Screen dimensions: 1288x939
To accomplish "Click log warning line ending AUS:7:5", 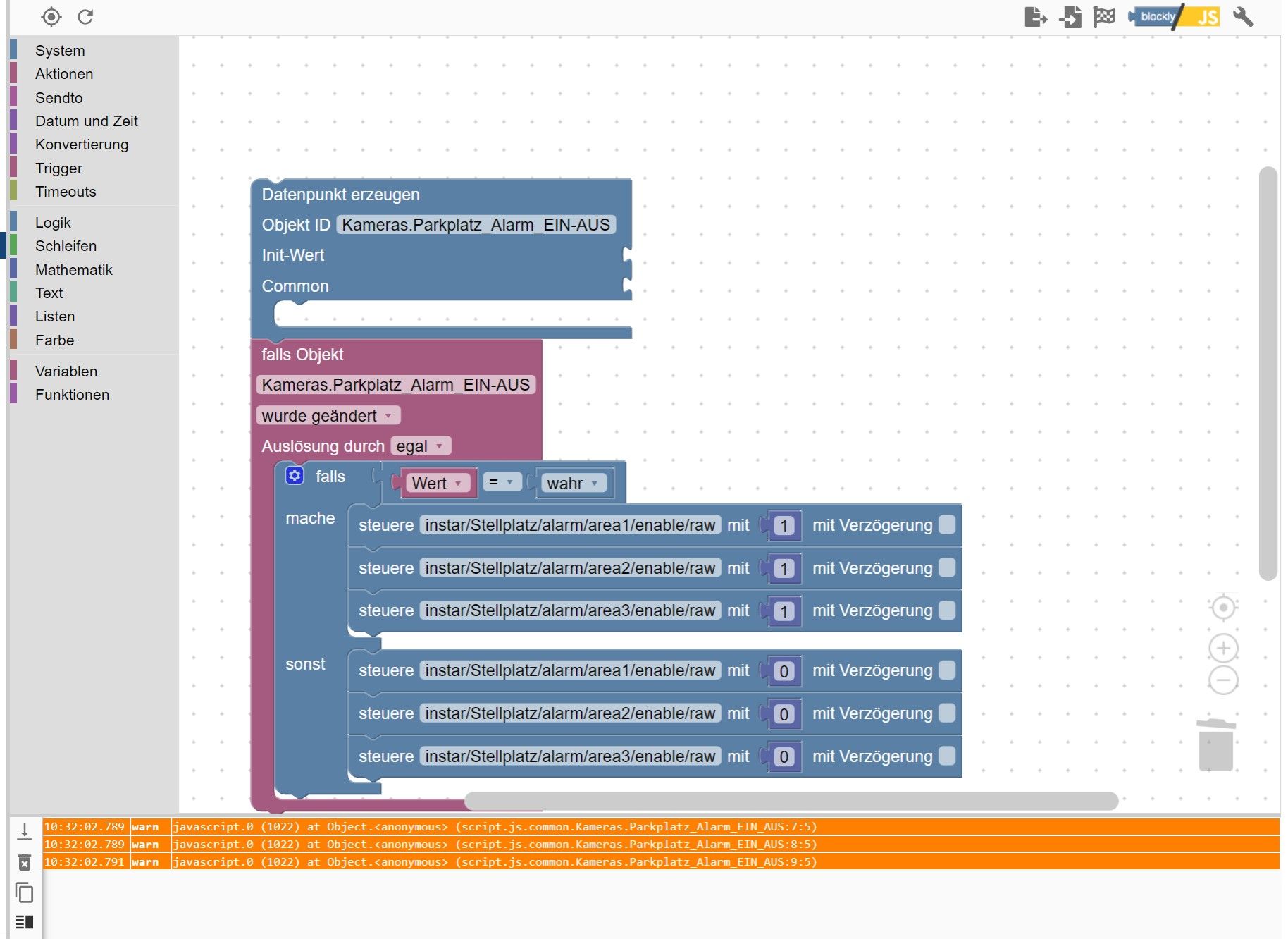I will [x=661, y=826].
